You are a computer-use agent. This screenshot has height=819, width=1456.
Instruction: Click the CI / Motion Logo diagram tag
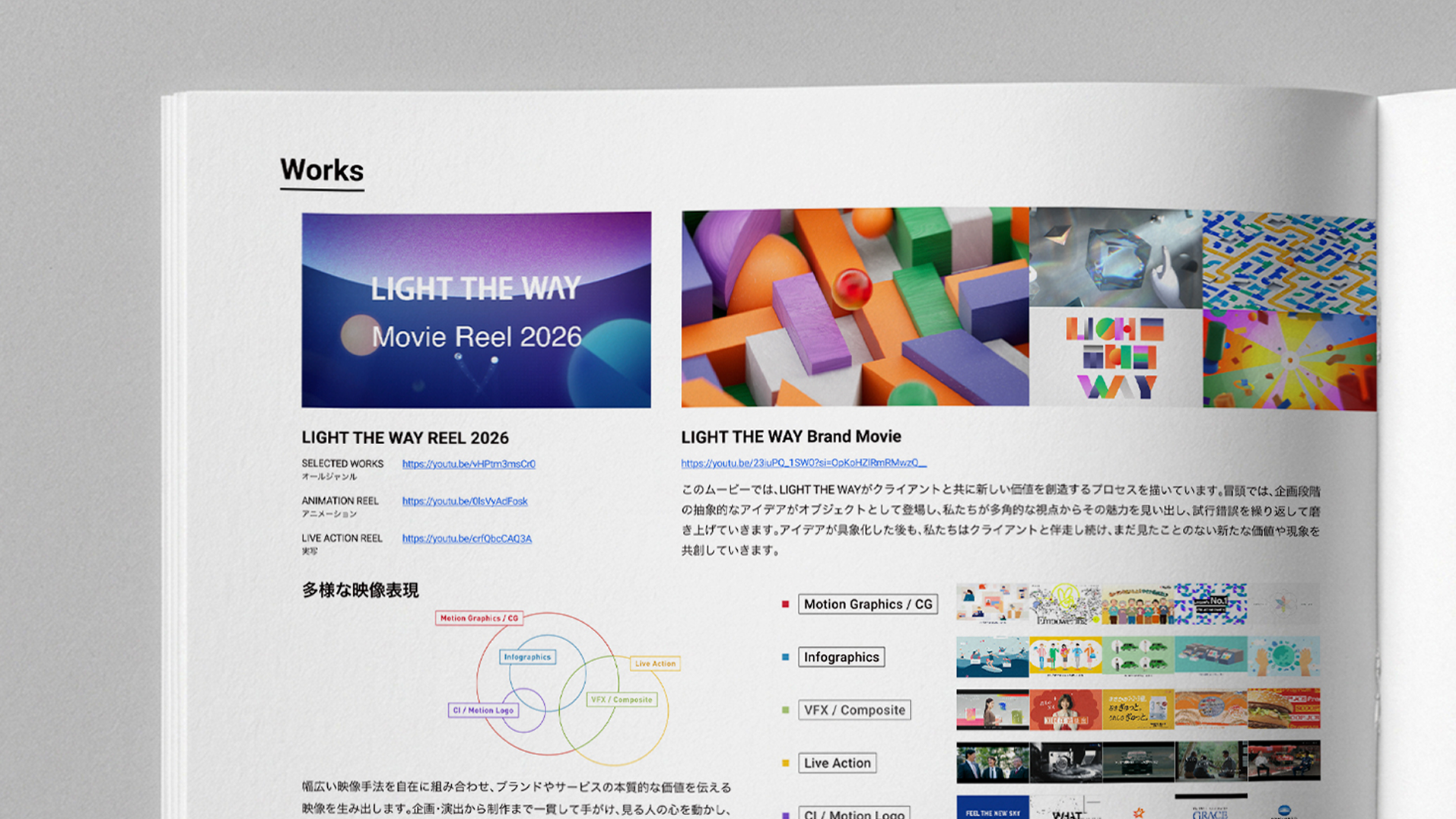483,710
